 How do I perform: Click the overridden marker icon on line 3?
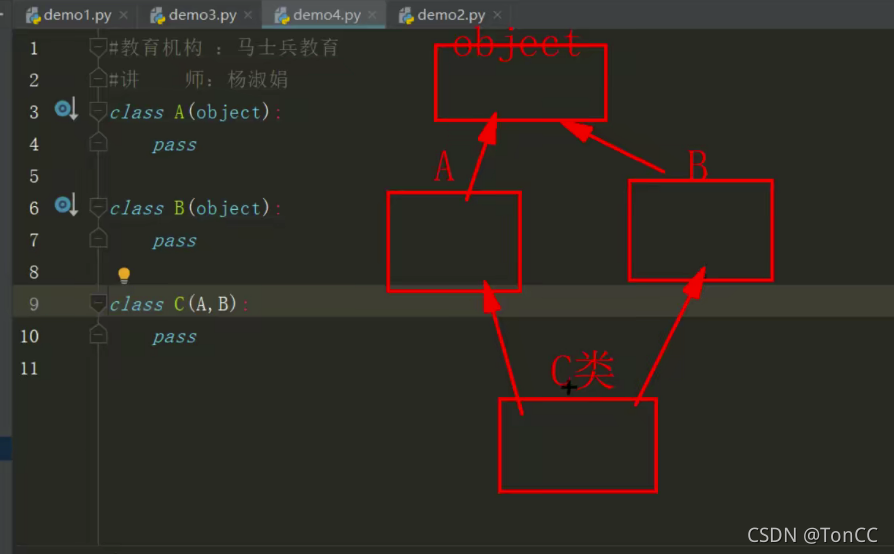(x=66, y=109)
